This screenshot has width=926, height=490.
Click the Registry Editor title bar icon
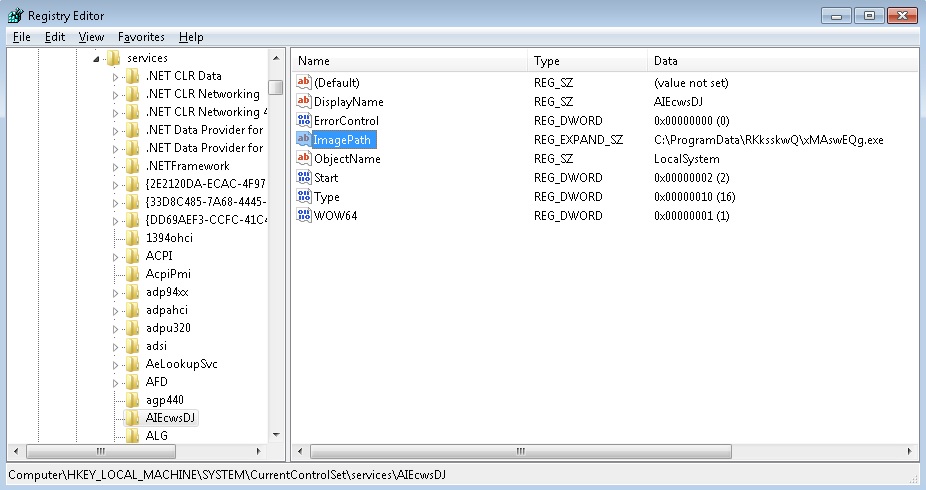(x=15, y=15)
